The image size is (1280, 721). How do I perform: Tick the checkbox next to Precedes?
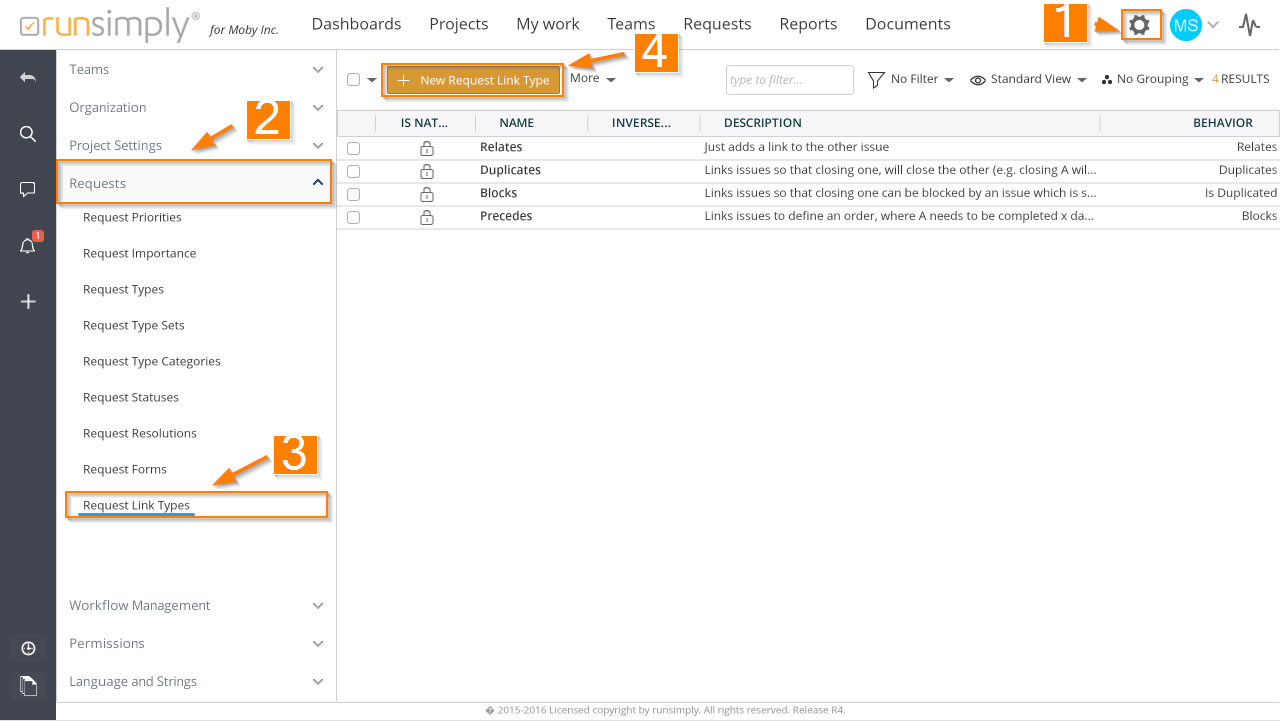(x=353, y=217)
